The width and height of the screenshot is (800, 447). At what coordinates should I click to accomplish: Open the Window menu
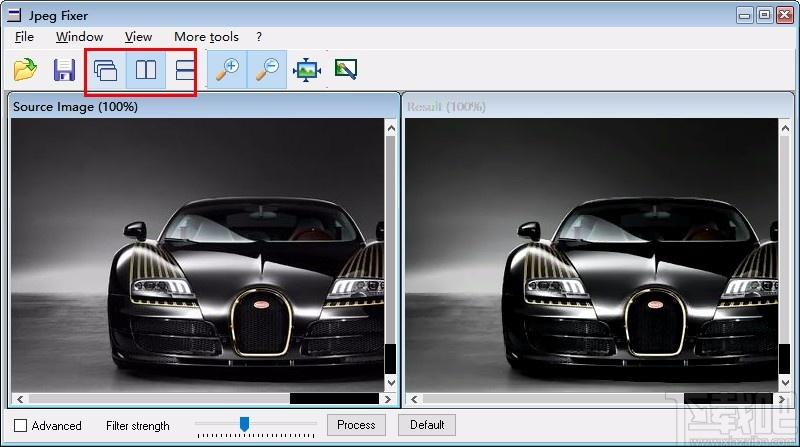pos(80,37)
